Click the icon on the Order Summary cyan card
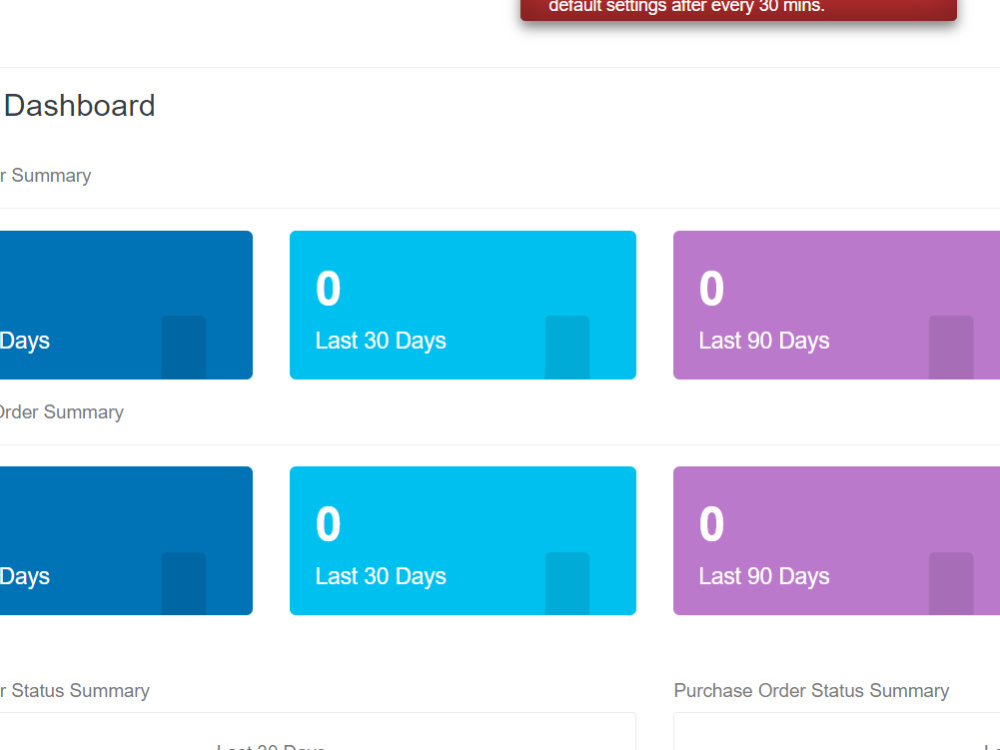 [x=568, y=583]
